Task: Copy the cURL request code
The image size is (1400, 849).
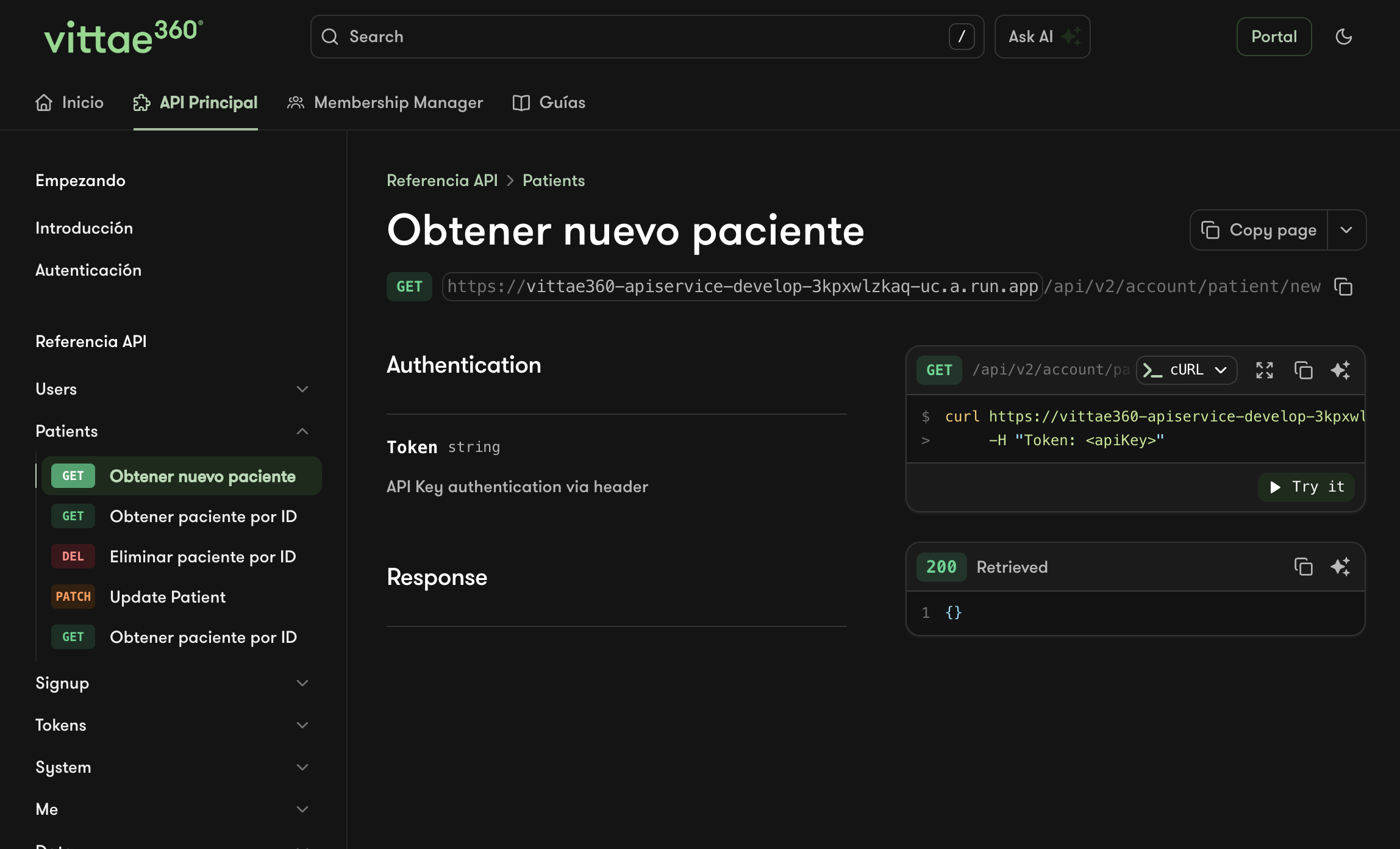Action: 1304,370
